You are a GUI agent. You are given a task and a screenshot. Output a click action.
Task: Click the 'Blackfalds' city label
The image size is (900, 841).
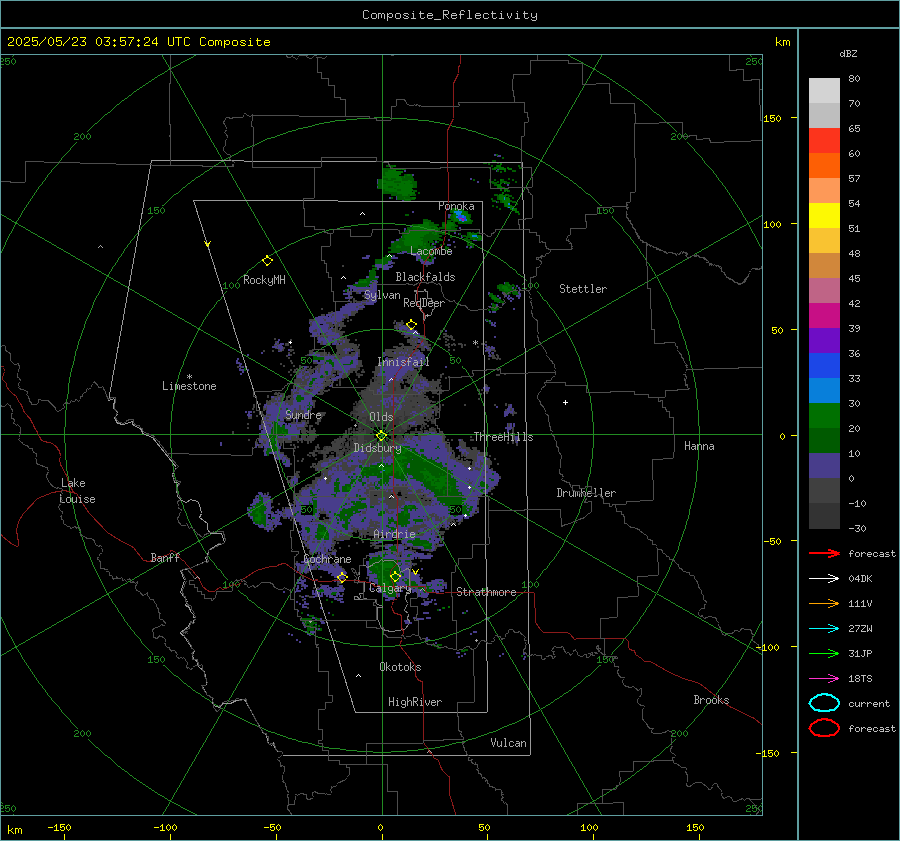click(425, 277)
